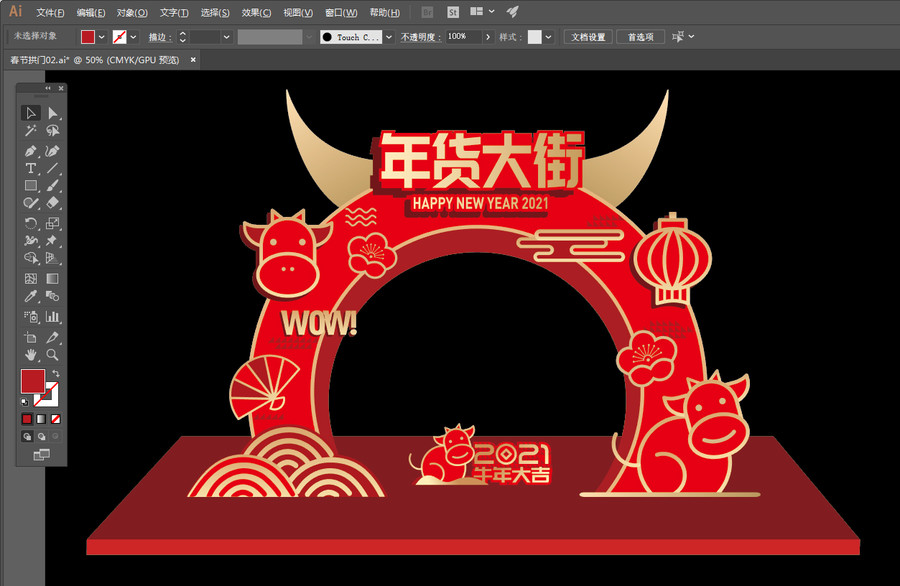Screen dimensions: 900x586
Task: Reset to default fill and stroke
Action: click(x=25, y=402)
